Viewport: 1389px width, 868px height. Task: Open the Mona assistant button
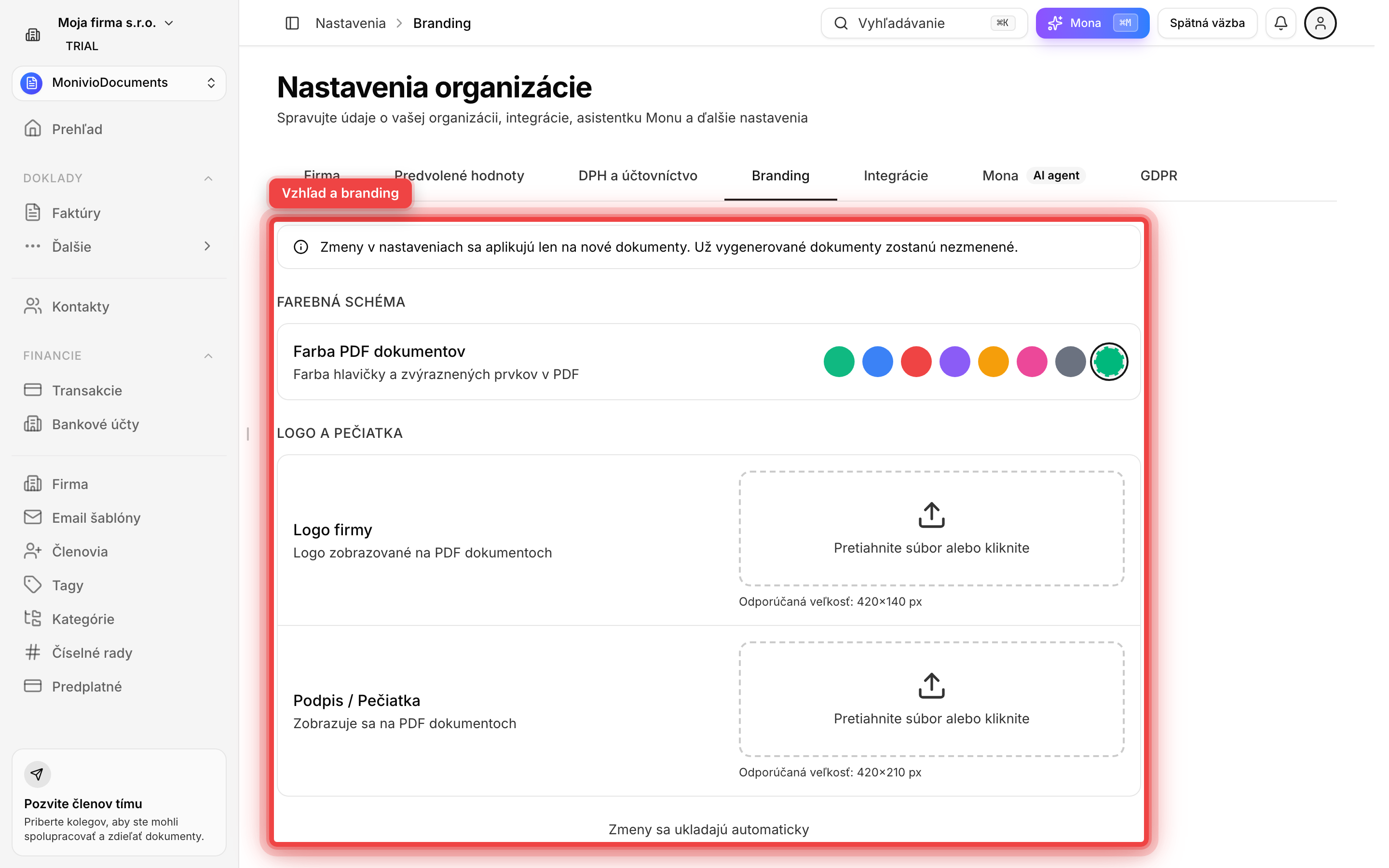1092,23
